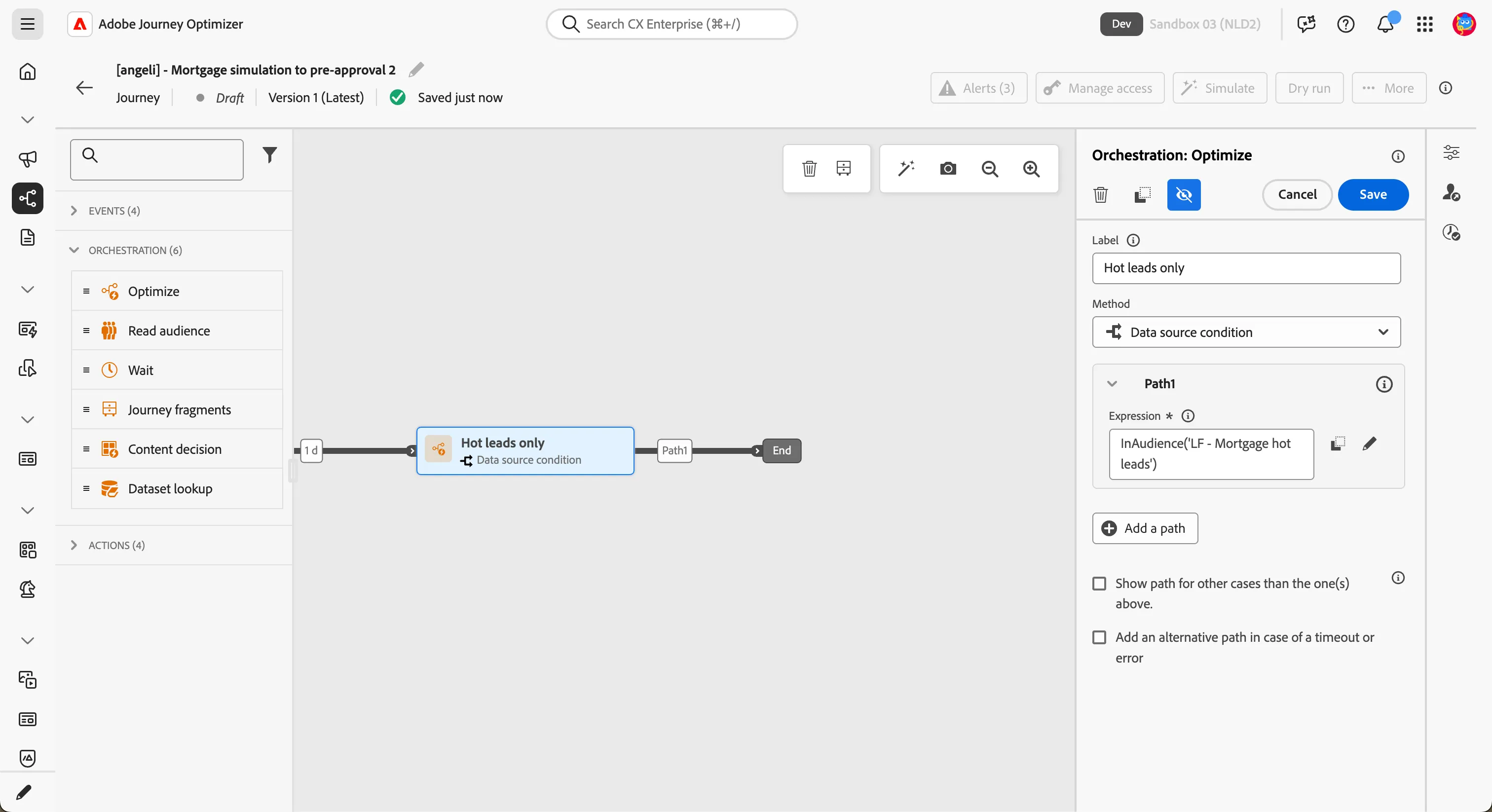Open the Campaigns megaphone icon in sidebar
1492x812 pixels.
click(27, 159)
